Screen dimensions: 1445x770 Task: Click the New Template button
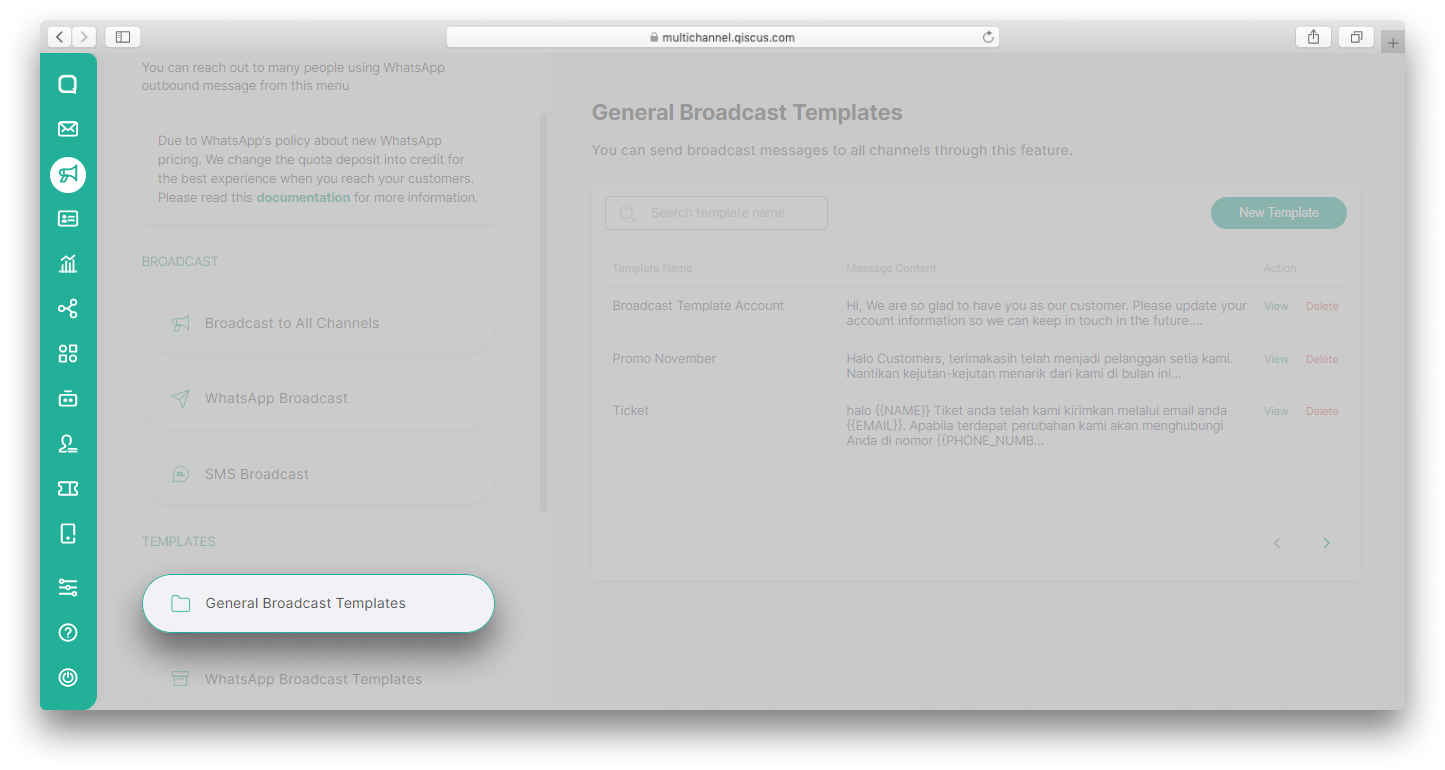point(1278,213)
